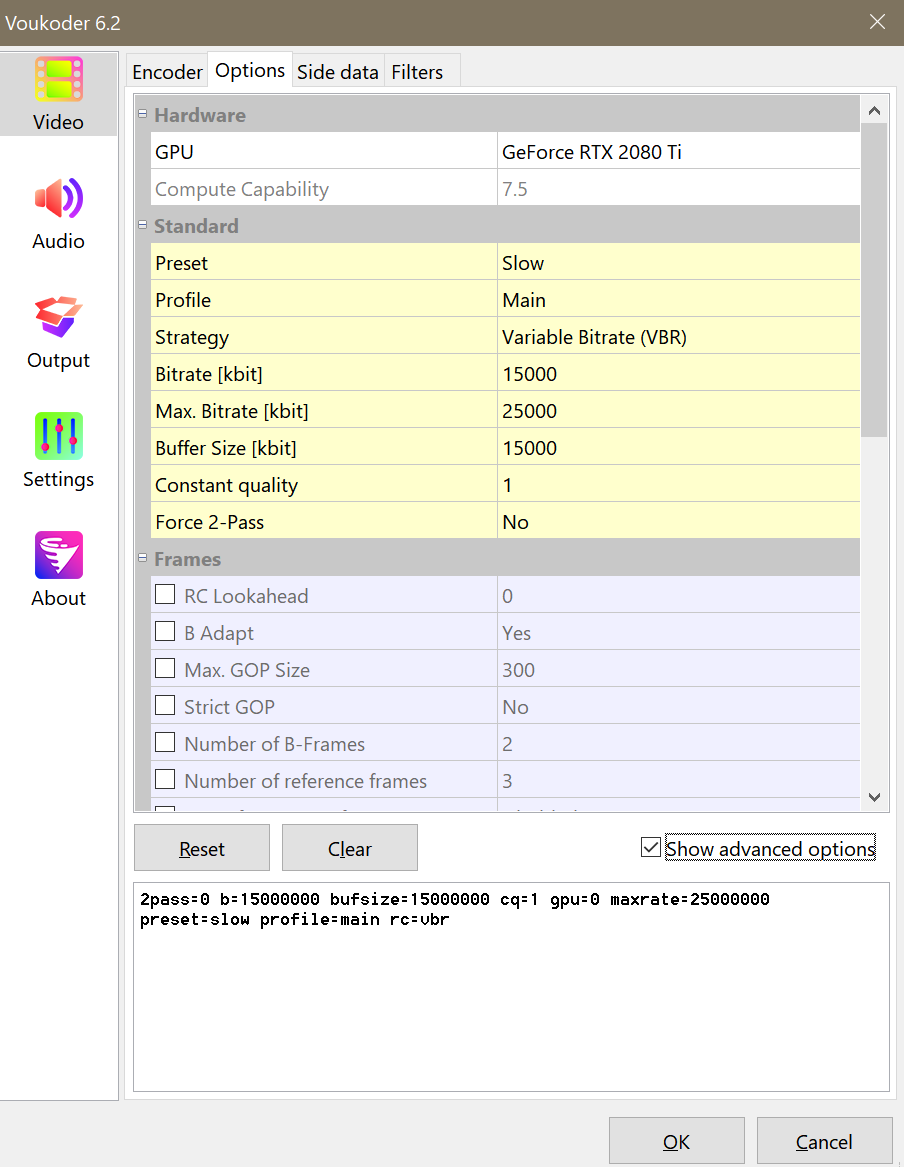Enable the Max. GOP Size checkbox

pyautogui.click(x=165, y=670)
